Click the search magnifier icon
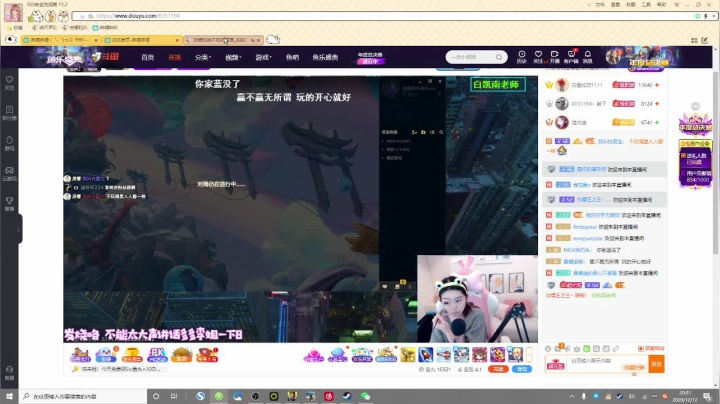Viewport: 720px width, 404px height. (x=499, y=57)
